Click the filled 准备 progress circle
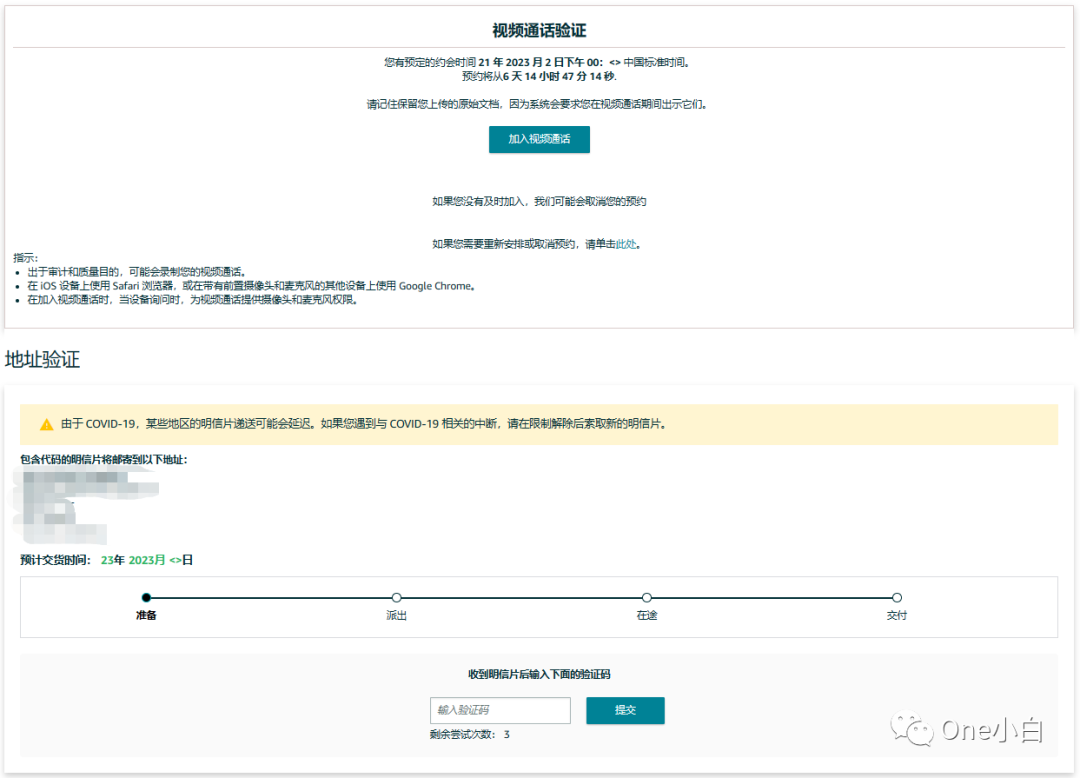Screen dimensions: 1080x778 [147, 597]
